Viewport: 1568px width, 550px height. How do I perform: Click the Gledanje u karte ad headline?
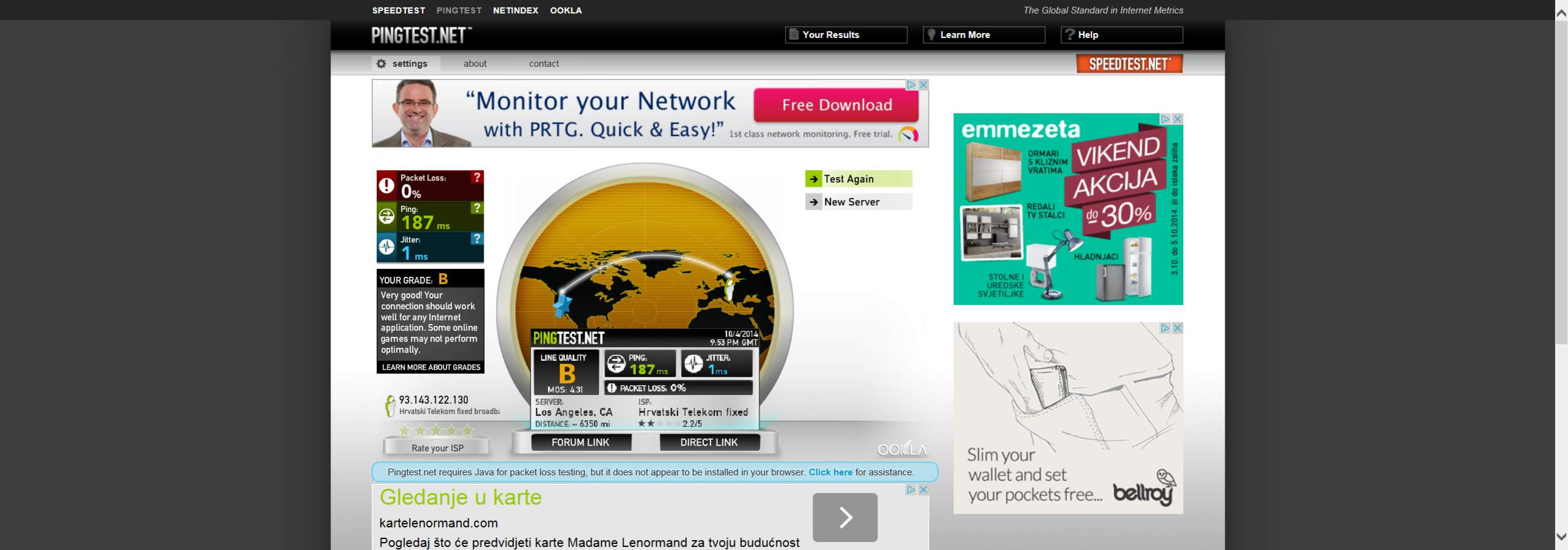[x=461, y=497]
